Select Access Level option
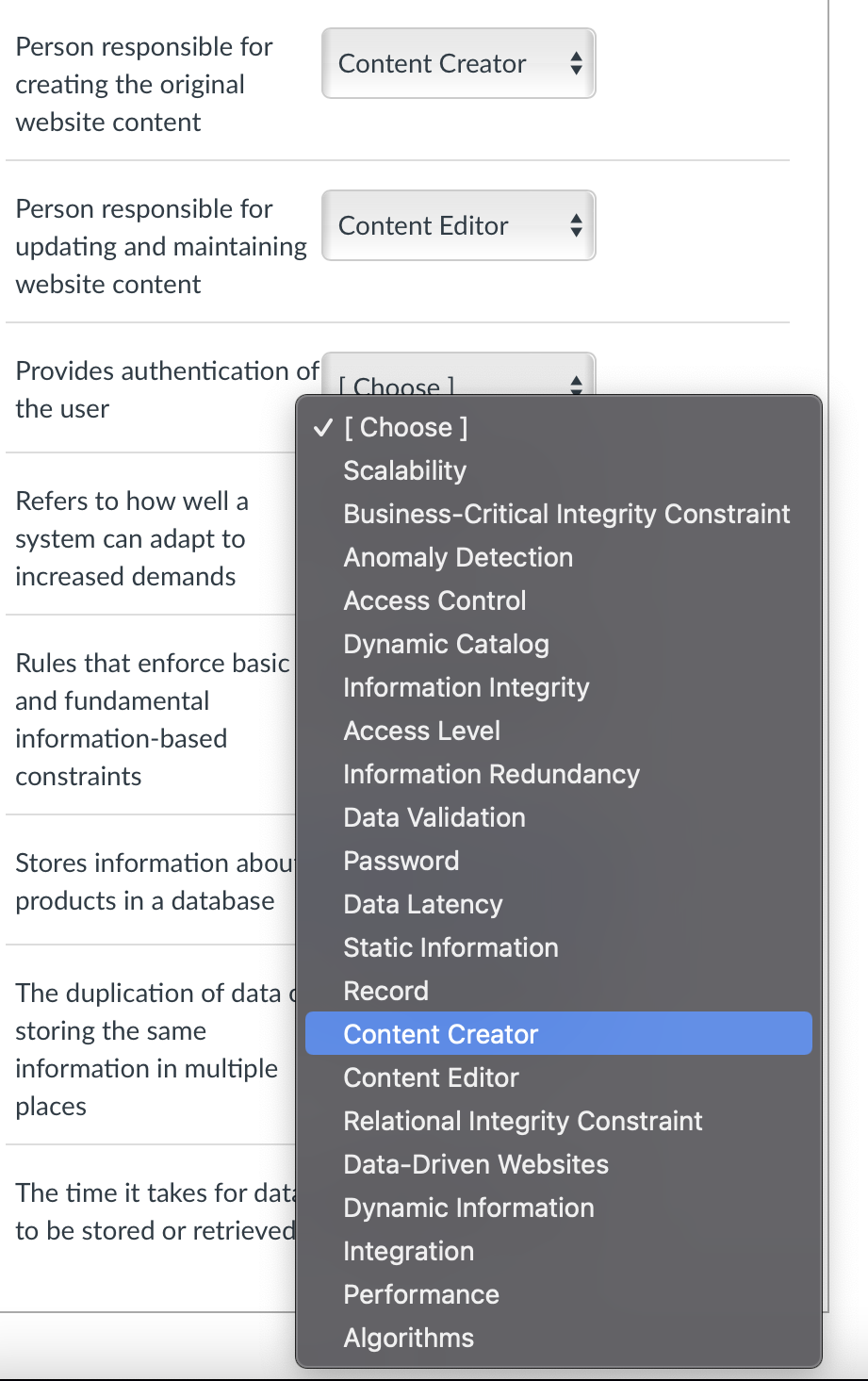 421,731
